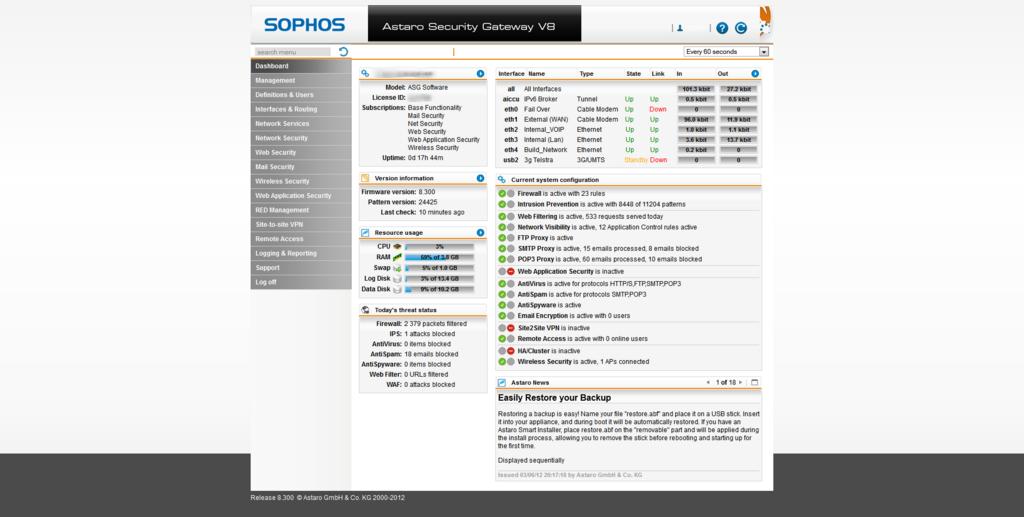Screen dimensions: 1024x517
Task: Click the eth1 External (WAN) interface row
Action: coord(629,119)
